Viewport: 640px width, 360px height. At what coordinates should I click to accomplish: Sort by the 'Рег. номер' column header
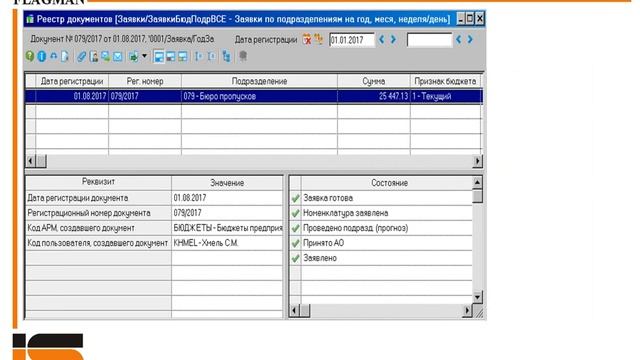(145, 81)
